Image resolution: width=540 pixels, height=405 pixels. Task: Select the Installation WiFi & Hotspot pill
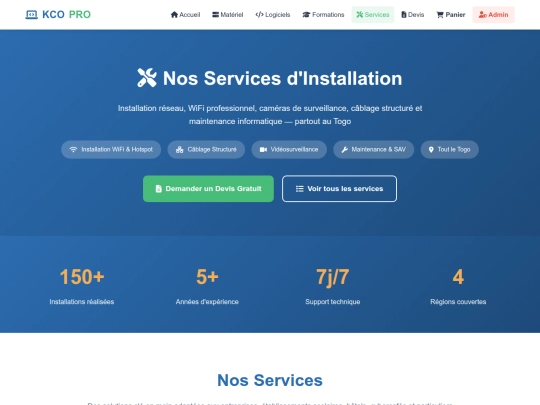(x=111, y=149)
